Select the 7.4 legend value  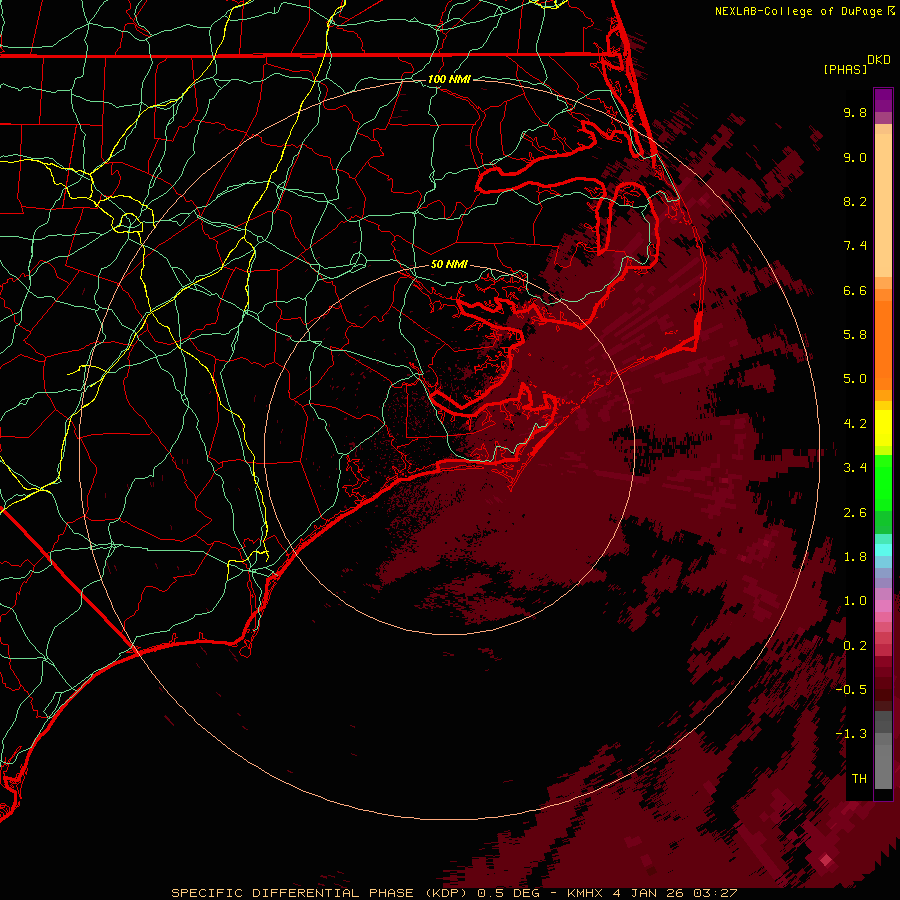(855, 246)
